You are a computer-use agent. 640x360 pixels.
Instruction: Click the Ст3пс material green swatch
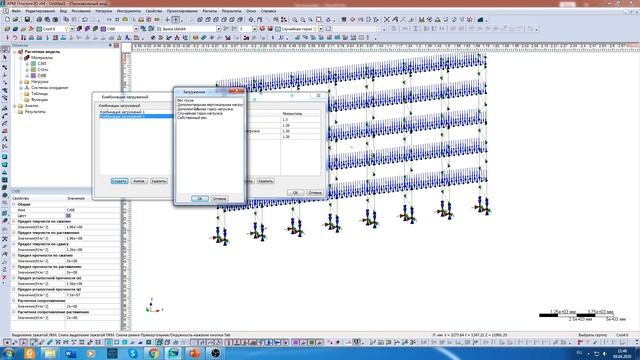click(x=33, y=70)
